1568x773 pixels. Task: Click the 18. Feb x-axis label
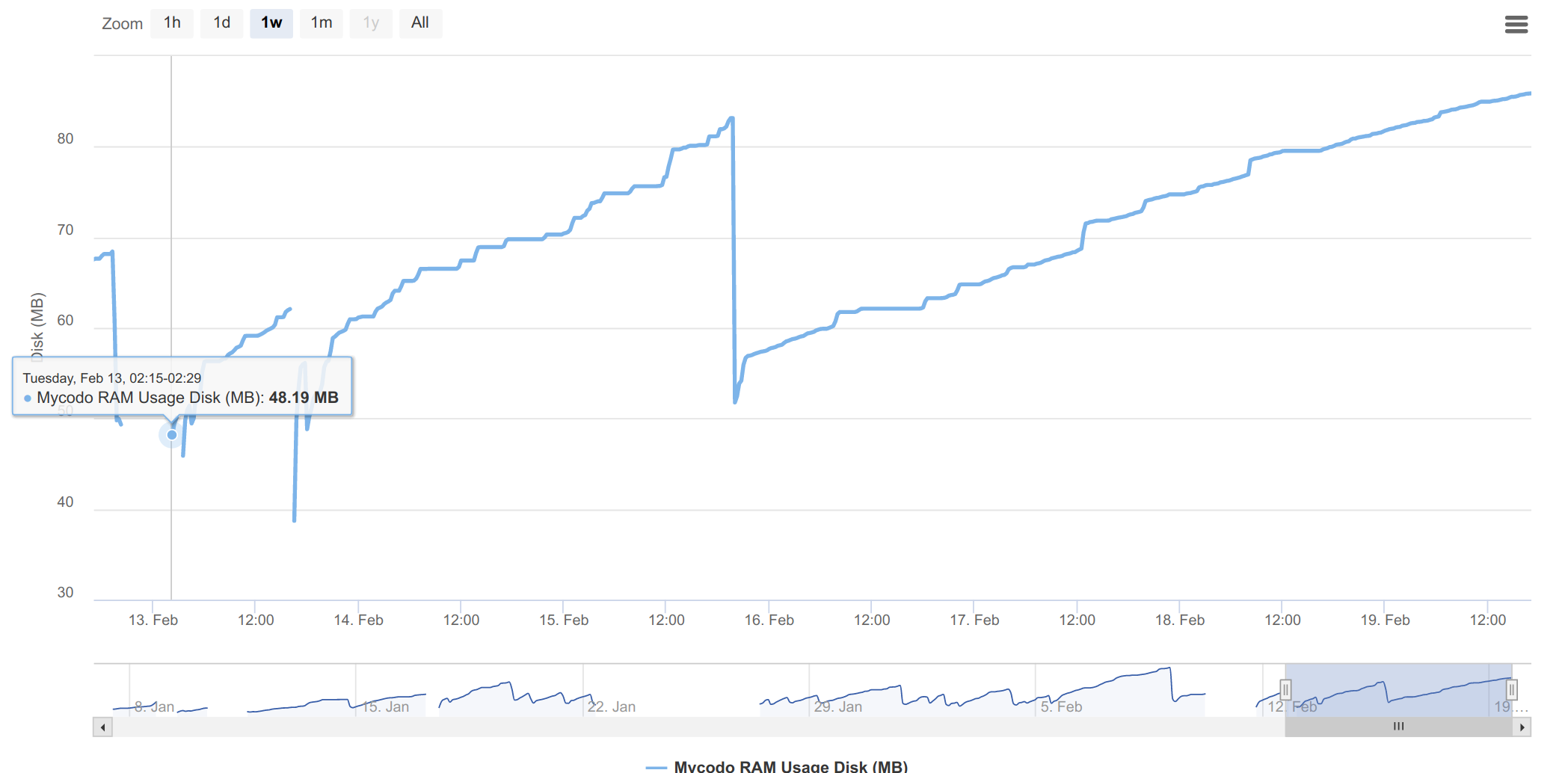[1179, 620]
